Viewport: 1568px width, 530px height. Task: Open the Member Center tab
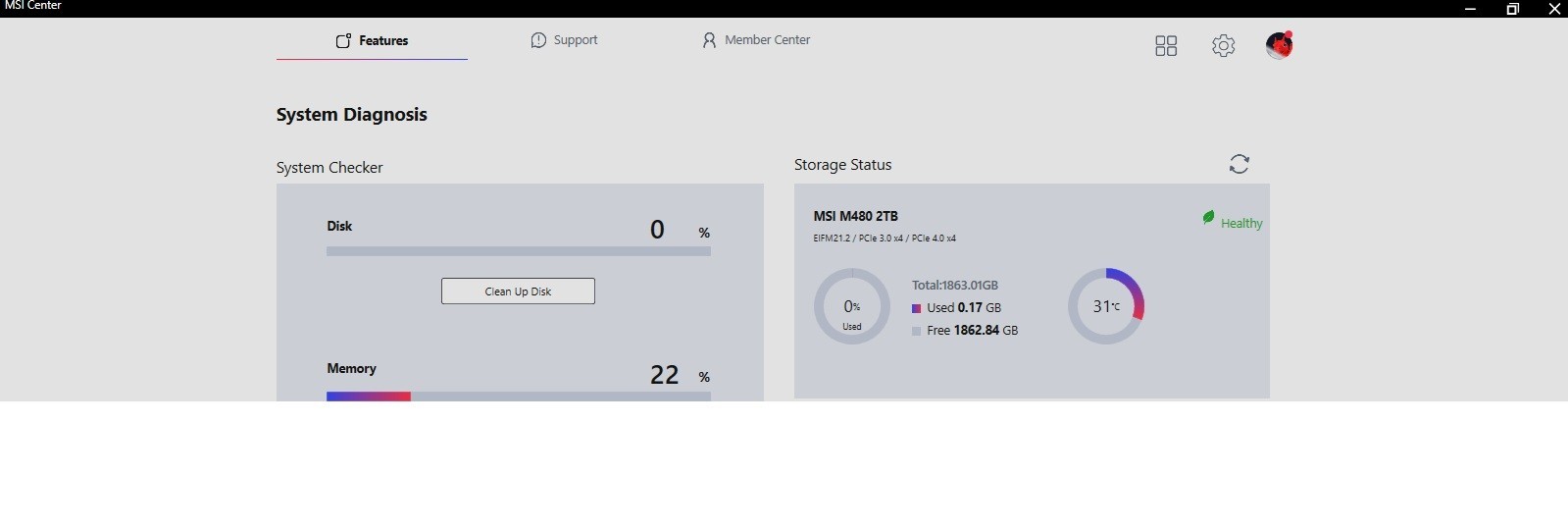pos(756,40)
